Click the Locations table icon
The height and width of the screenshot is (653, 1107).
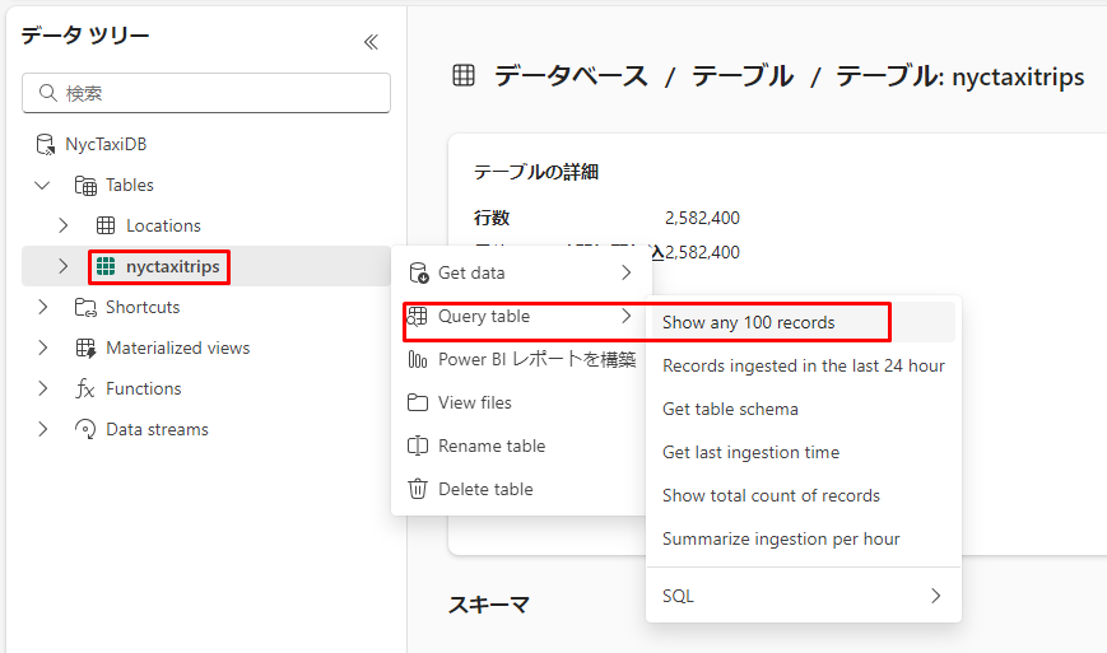(105, 226)
